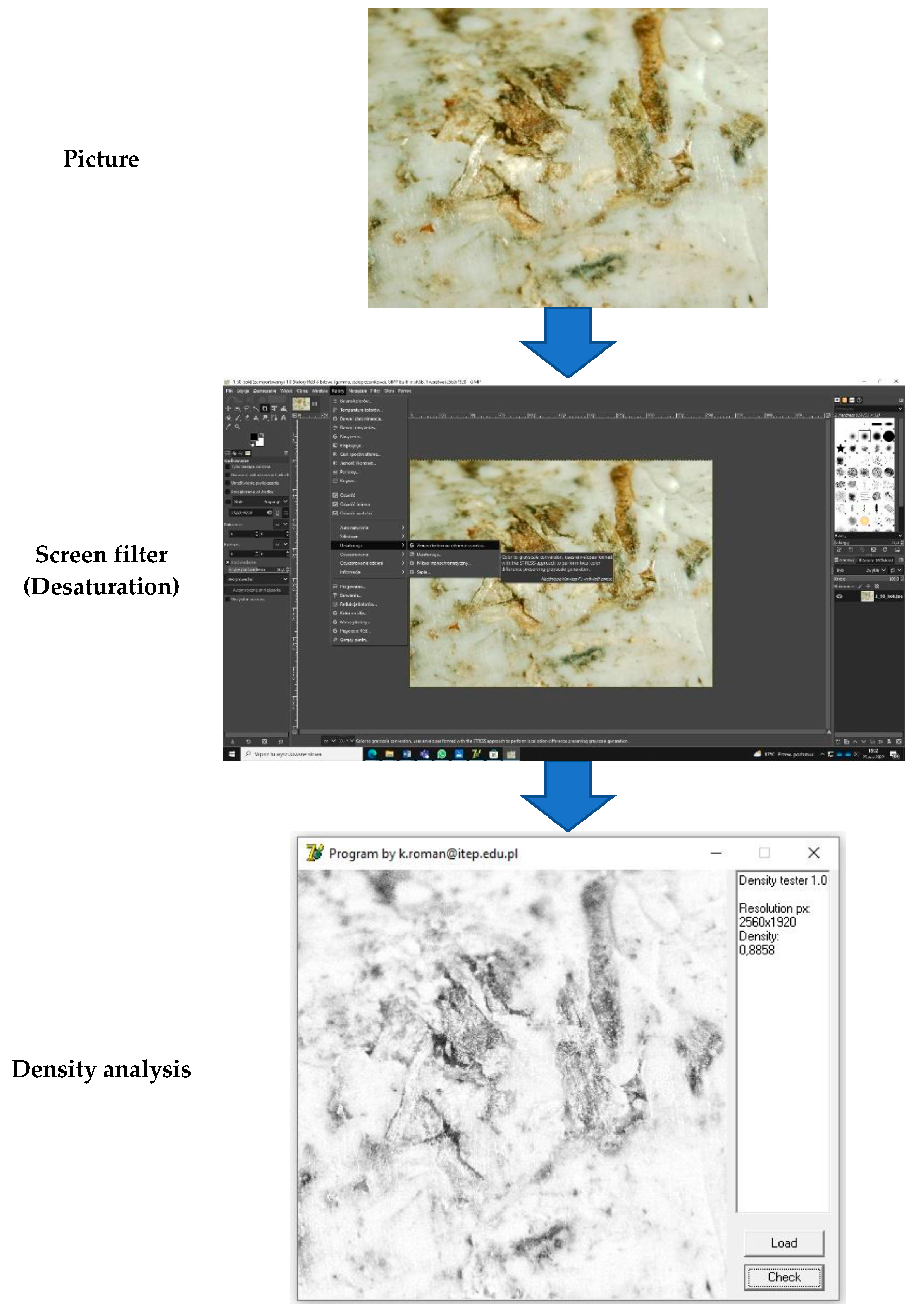Toggle the first crop option checkbox
The height and width of the screenshot is (1316, 917).
pyautogui.click(x=227, y=467)
